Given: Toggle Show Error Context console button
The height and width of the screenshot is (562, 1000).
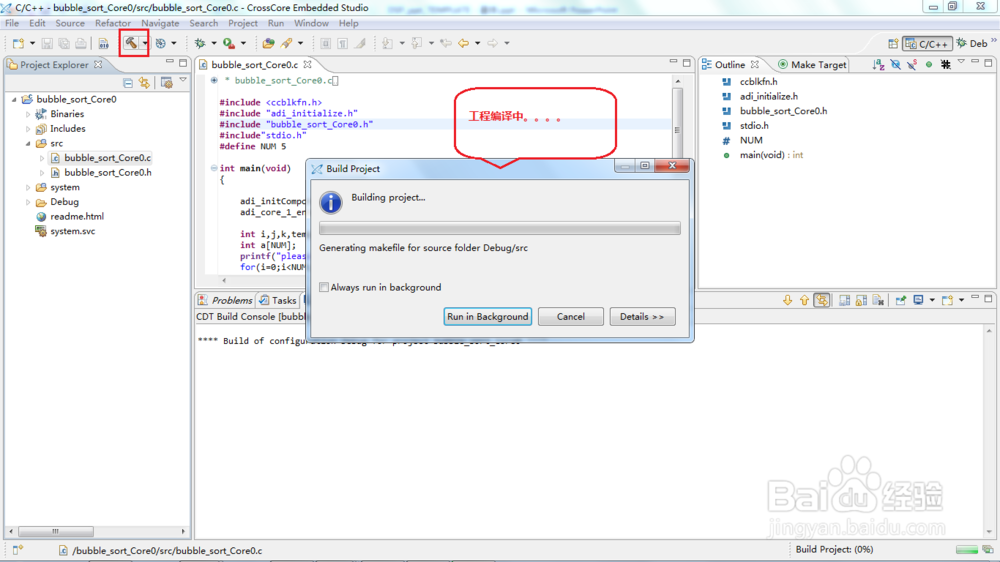Looking at the screenshot, I should (x=821, y=300).
